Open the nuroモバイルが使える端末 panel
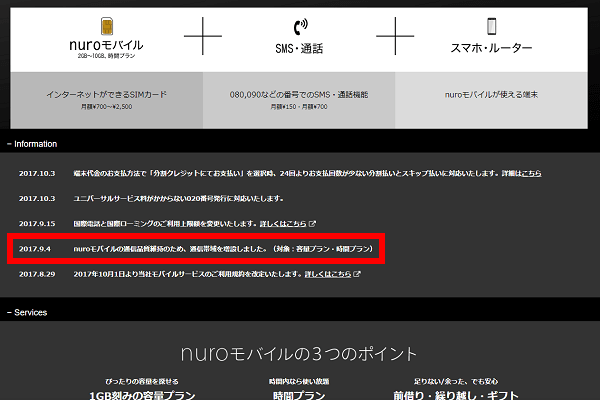The height and width of the screenshot is (400, 600). [491, 100]
